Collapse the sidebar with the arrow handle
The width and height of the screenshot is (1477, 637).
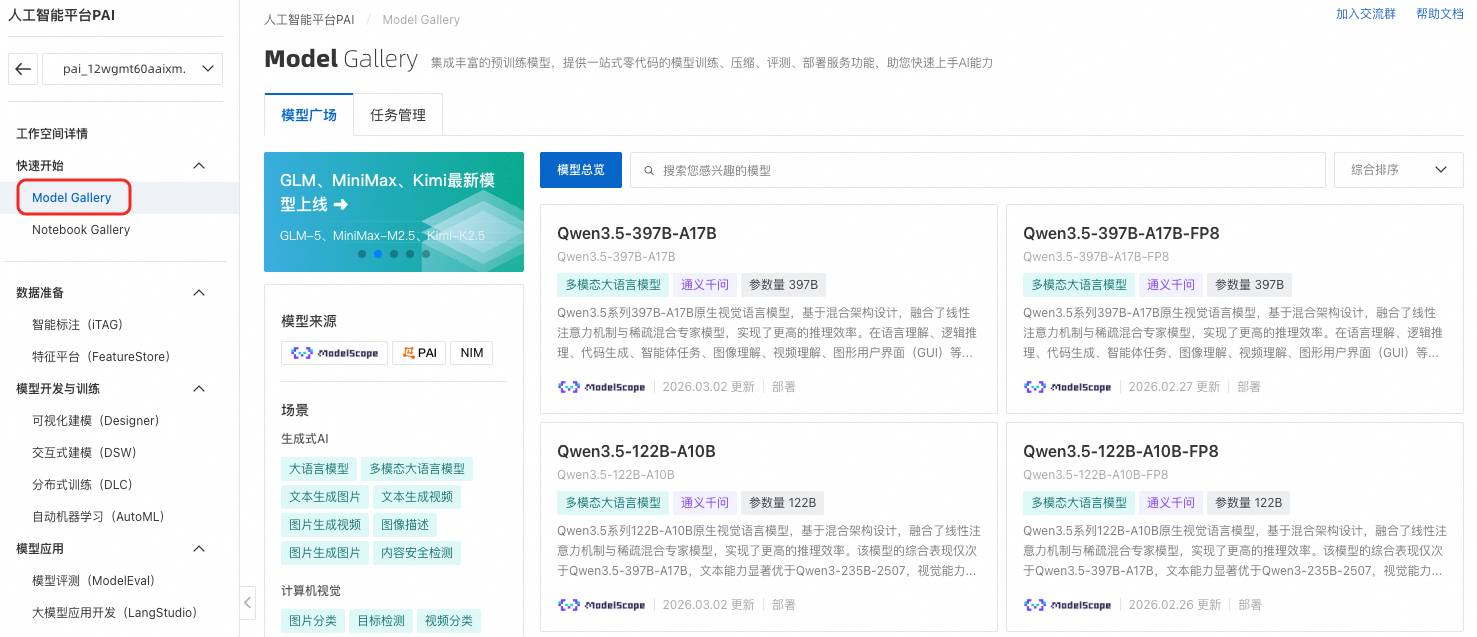click(x=248, y=601)
